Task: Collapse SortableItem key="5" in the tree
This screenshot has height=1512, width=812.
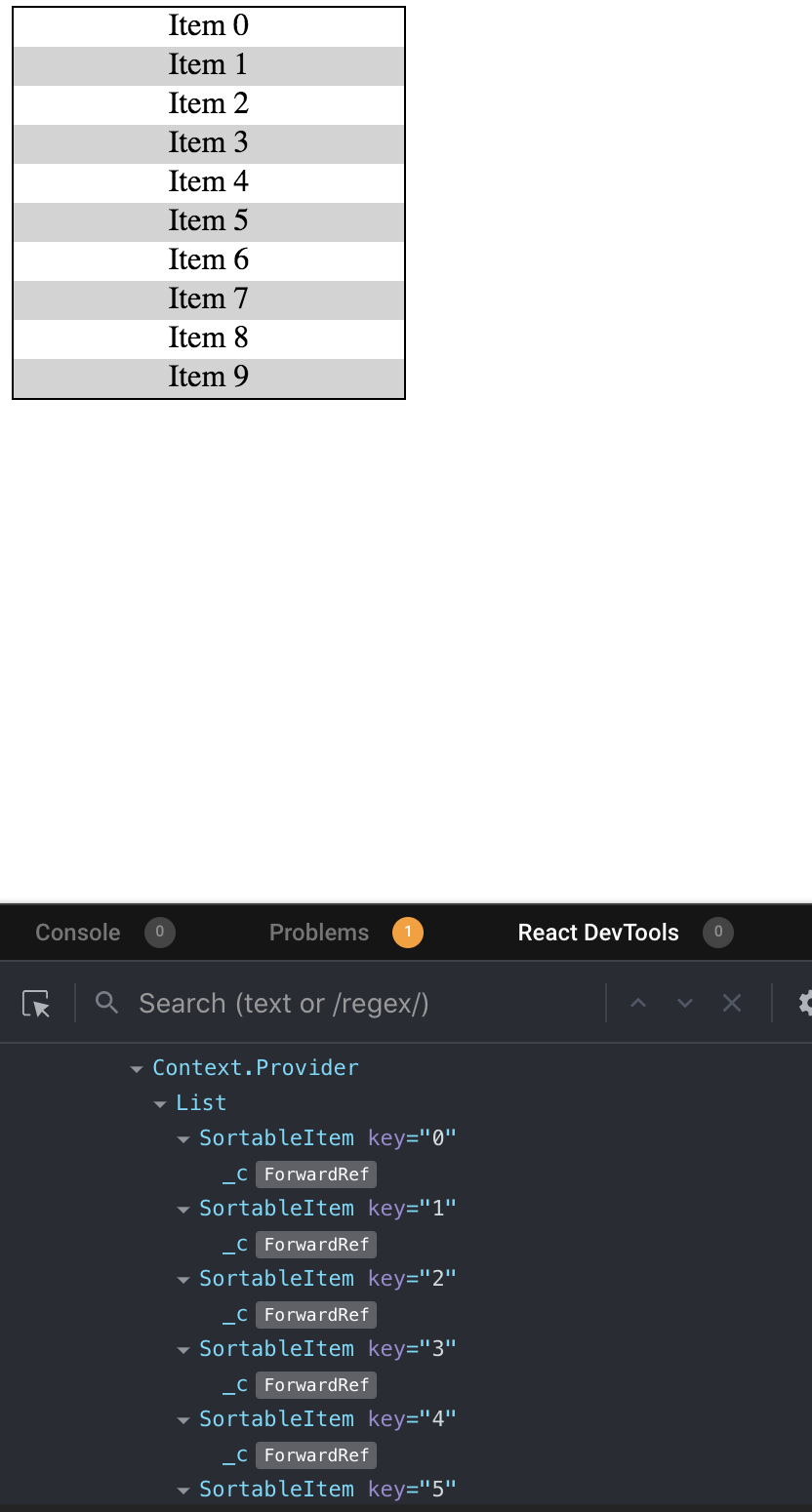Action: [183, 1490]
